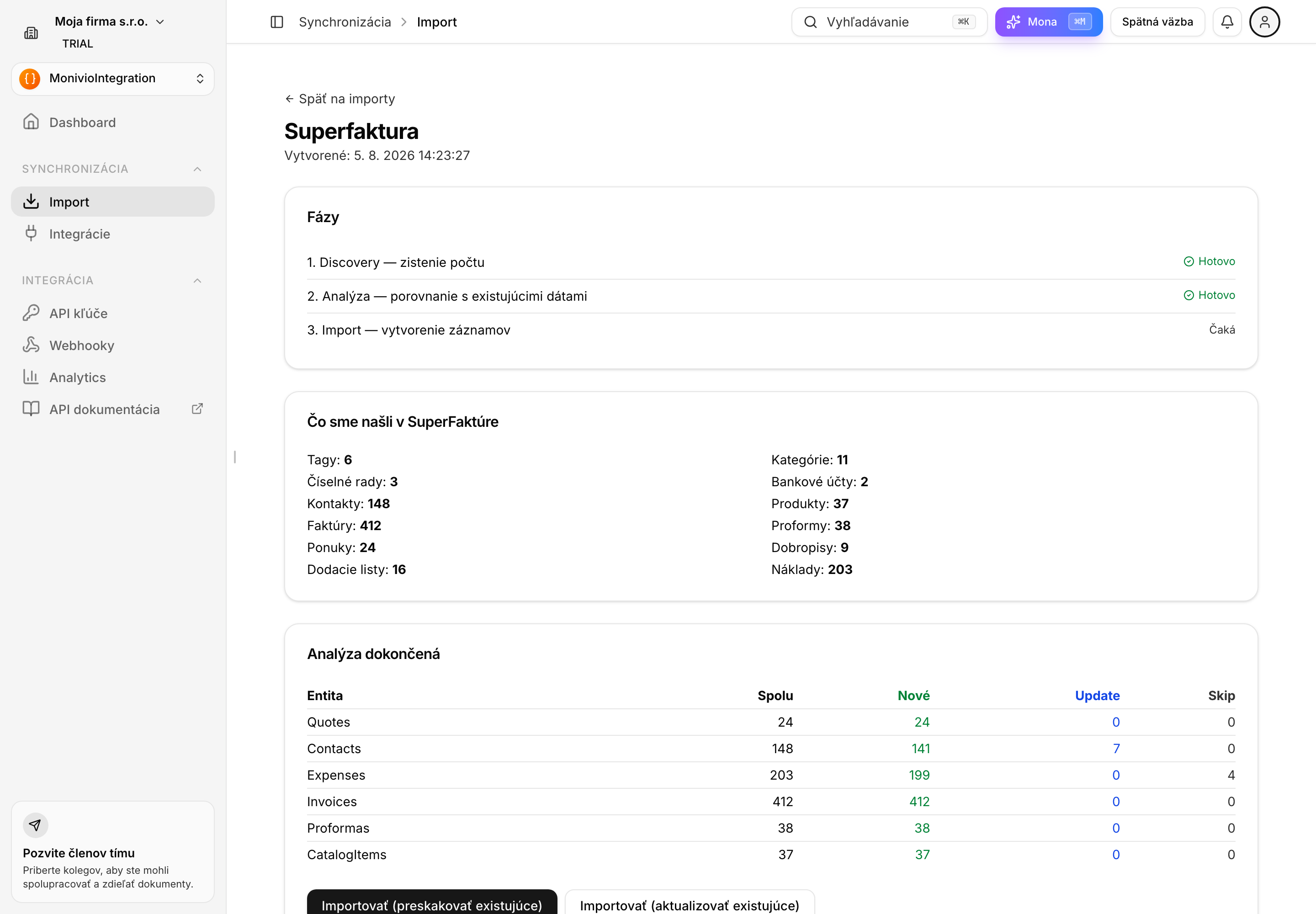This screenshot has height=914, width=1316.
Task: Click the Entita column header
Action: [325, 696]
